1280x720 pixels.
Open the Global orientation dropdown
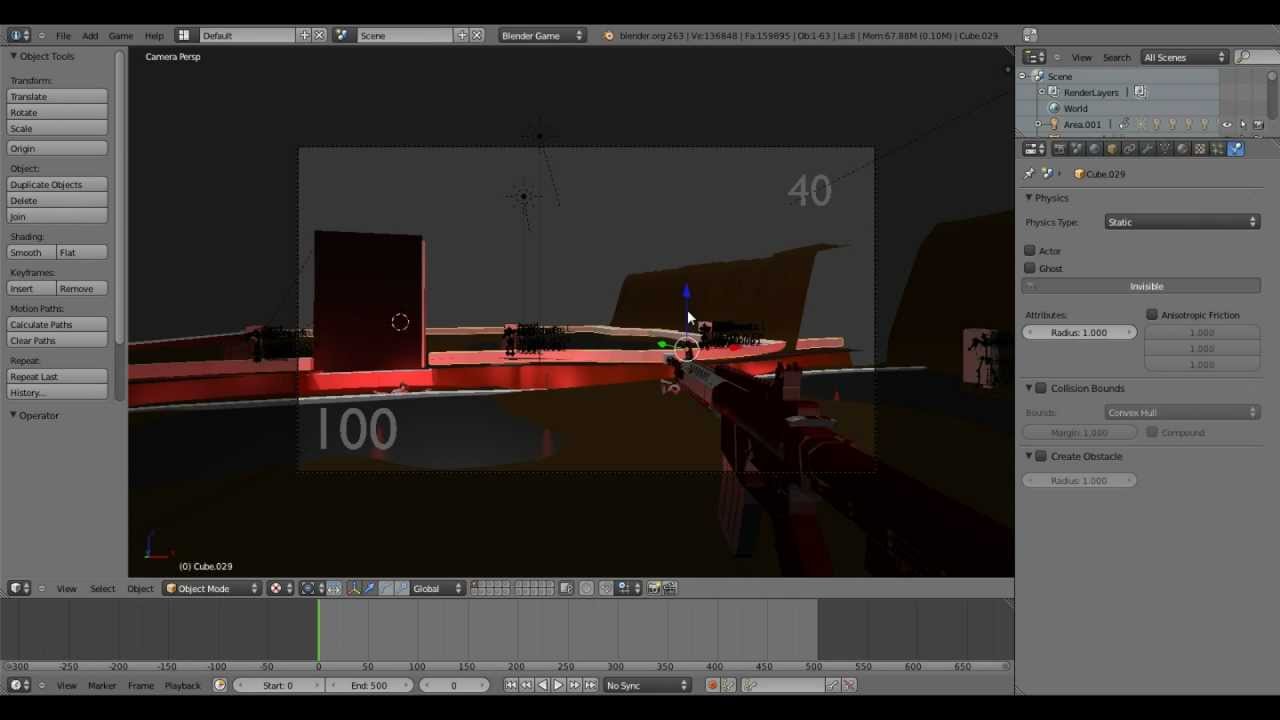pyautogui.click(x=437, y=588)
